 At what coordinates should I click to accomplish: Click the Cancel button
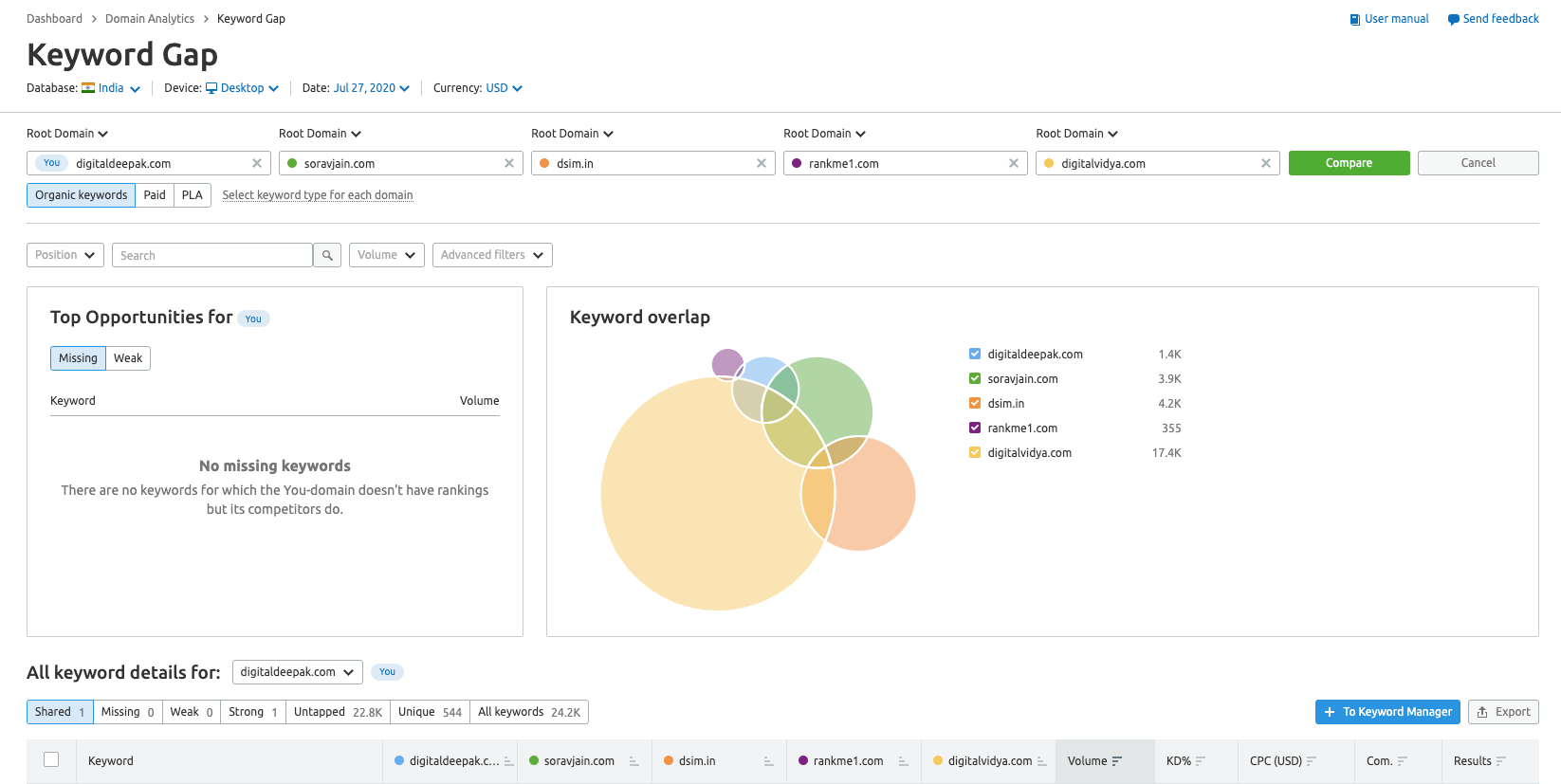[x=1478, y=163]
